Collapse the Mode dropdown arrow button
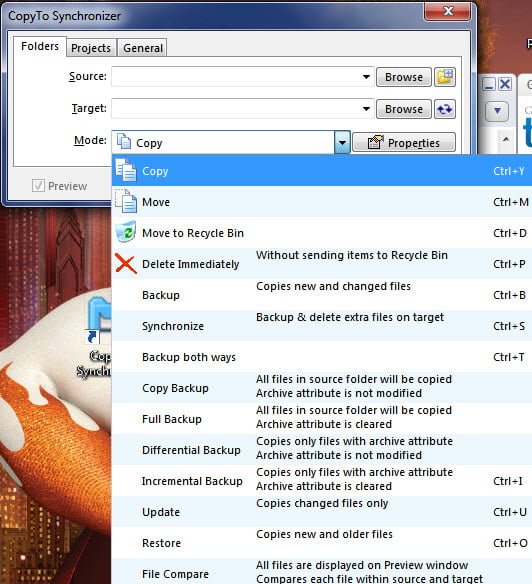The width and height of the screenshot is (532, 584). tap(342, 142)
